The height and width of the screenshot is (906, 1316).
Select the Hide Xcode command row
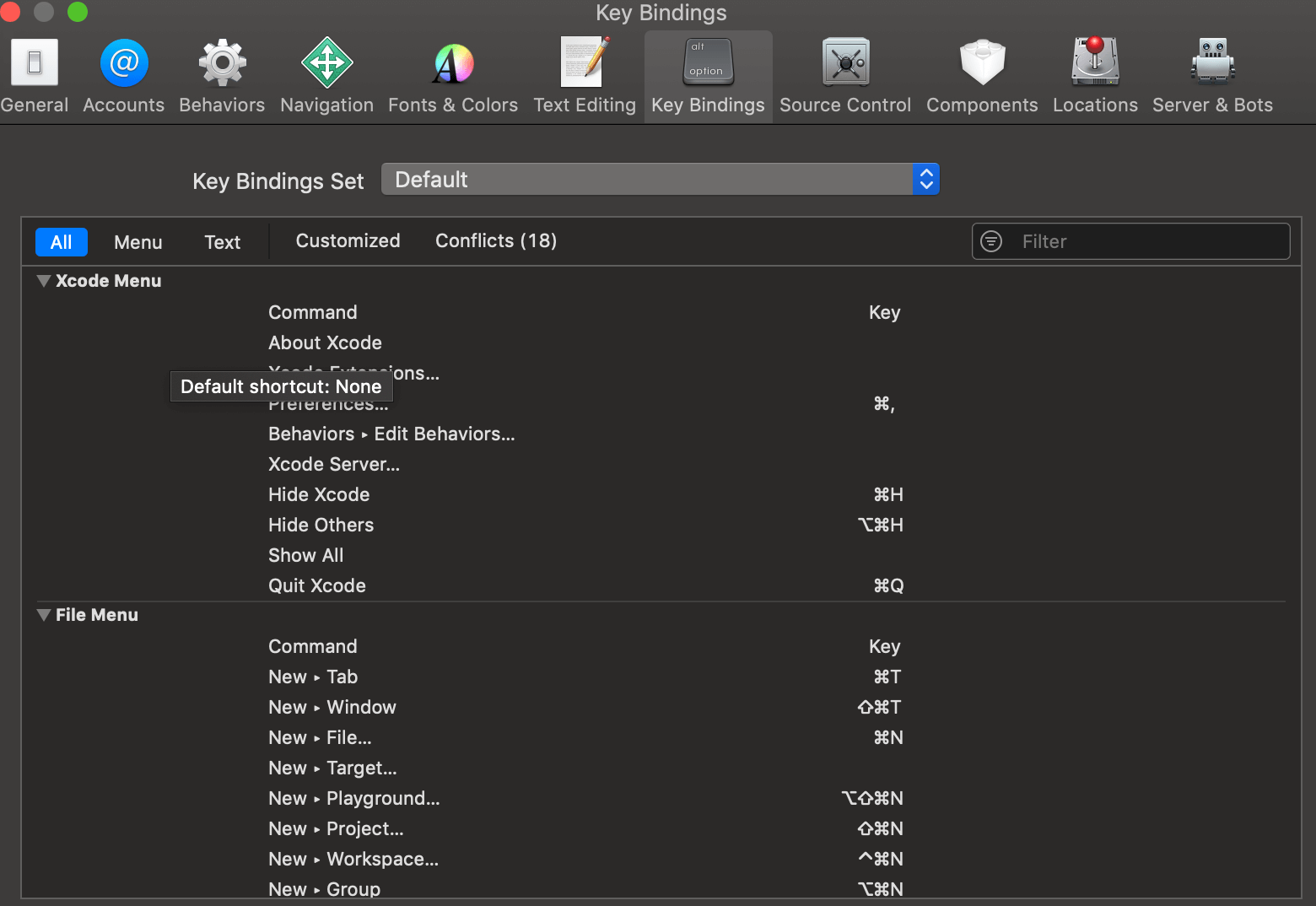pyautogui.click(x=661, y=494)
